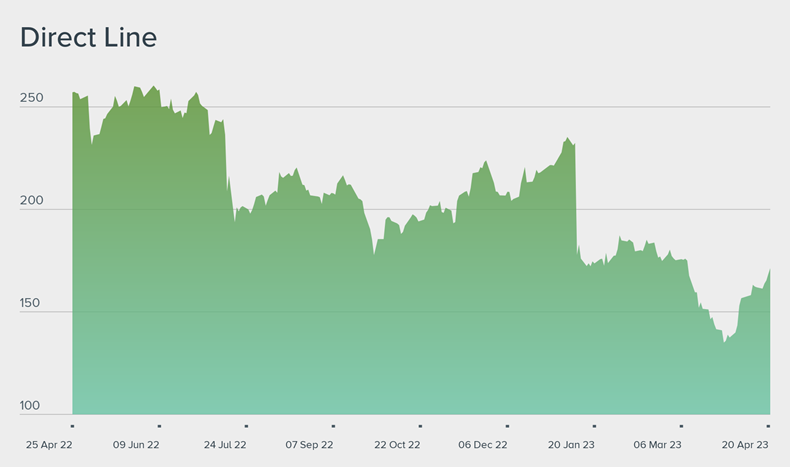The width and height of the screenshot is (790, 467).
Task: Pick the 06 Mar 23 date label
Action: [658, 444]
